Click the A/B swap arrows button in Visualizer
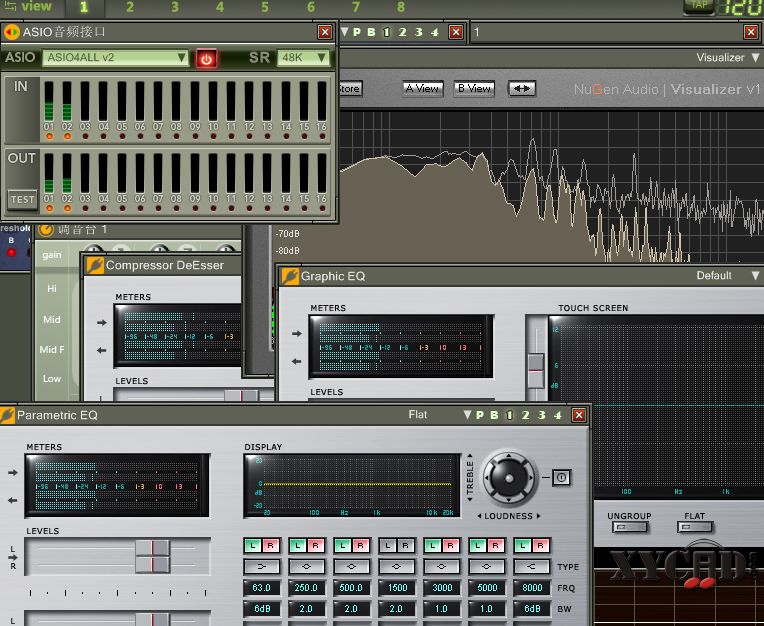Image resolution: width=764 pixels, height=626 pixels. coord(522,89)
